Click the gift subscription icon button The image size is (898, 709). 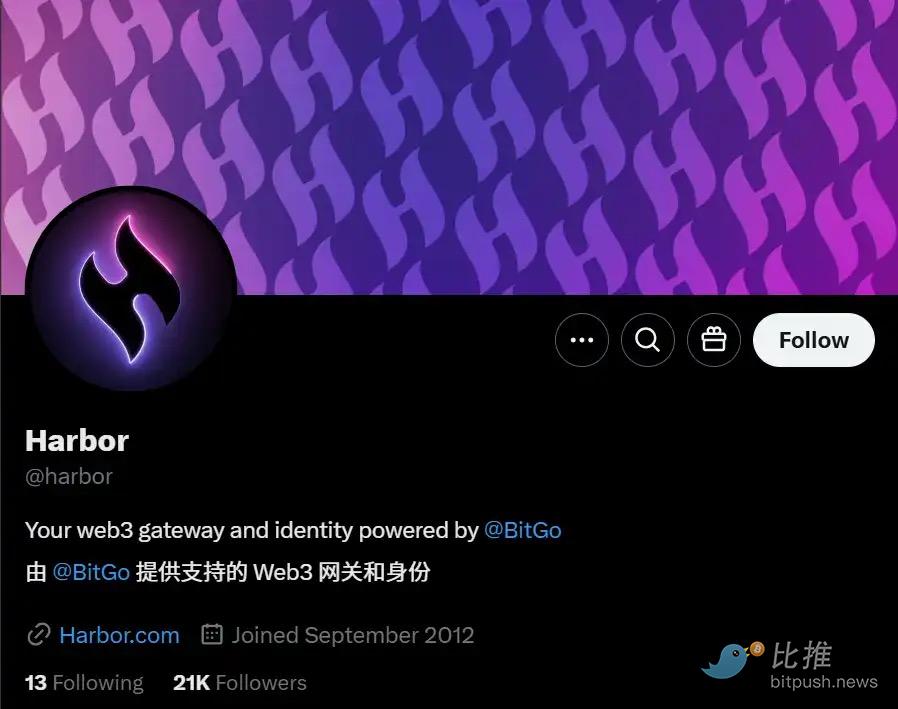(714, 340)
